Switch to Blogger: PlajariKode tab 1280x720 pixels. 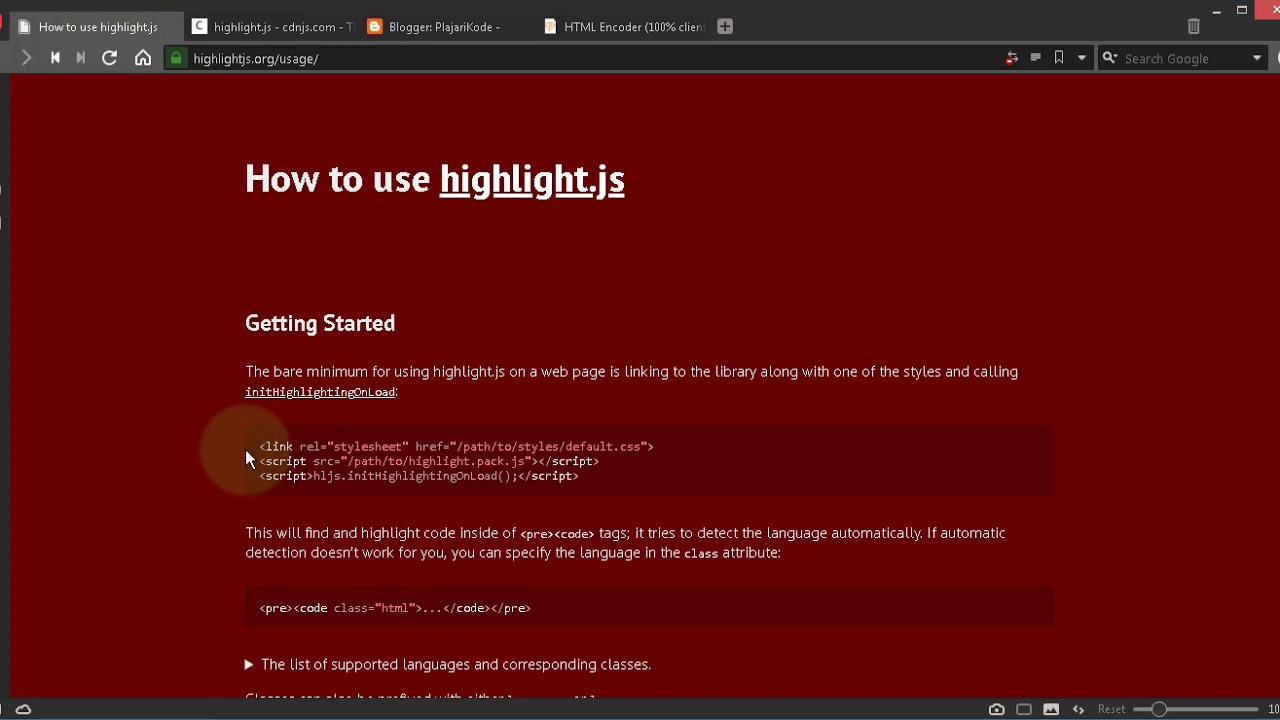[x=448, y=27]
